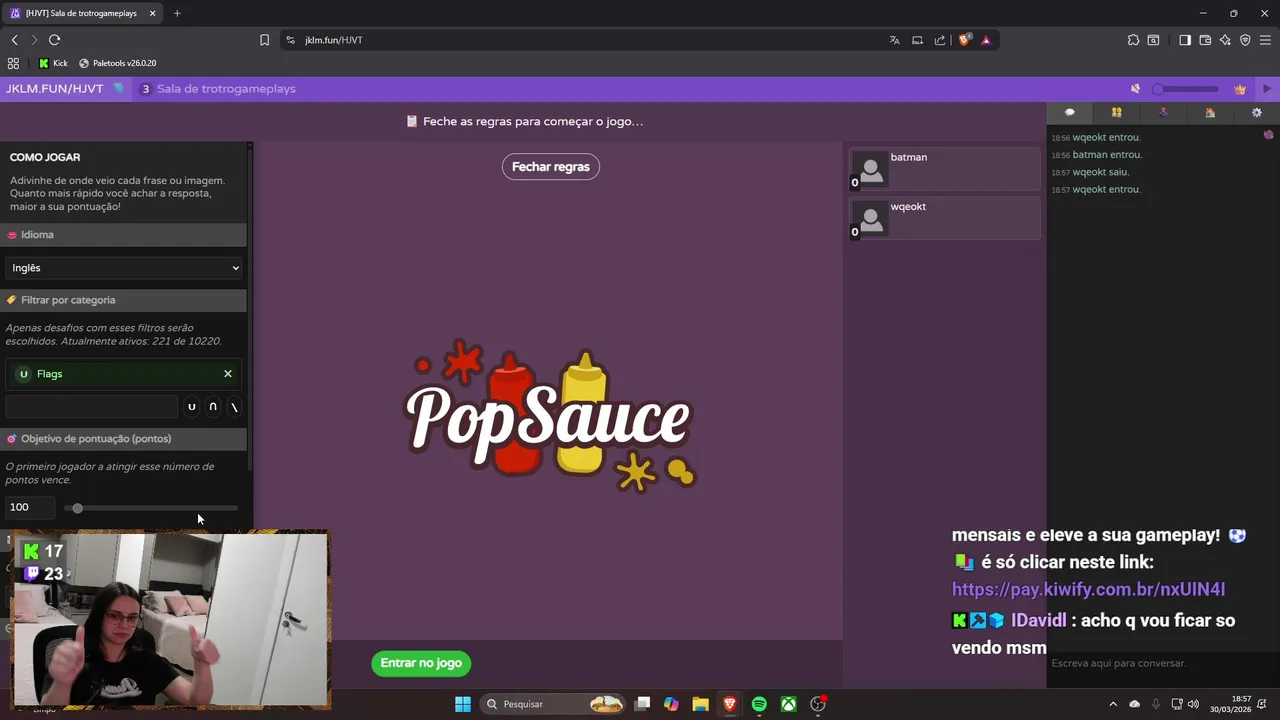Open the Brave Wallet icon

tap(1205, 40)
